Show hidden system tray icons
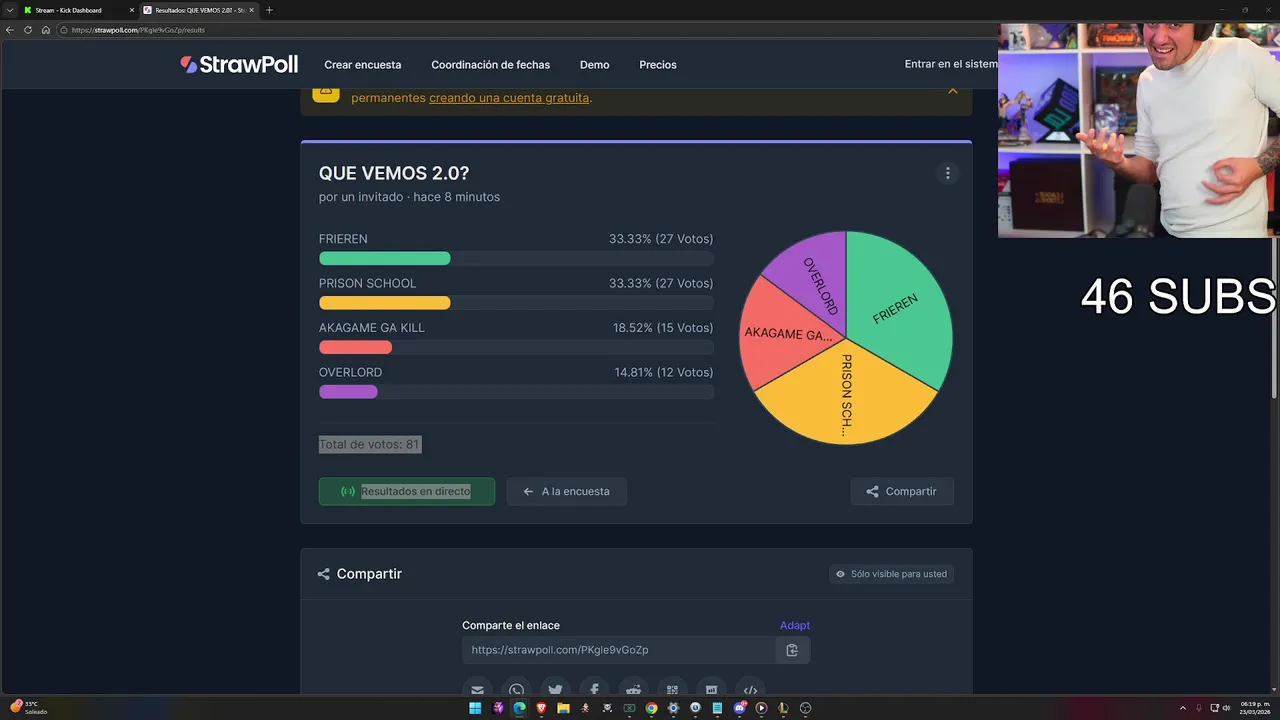This screenshot has width=1280, height=720. 1183,708
